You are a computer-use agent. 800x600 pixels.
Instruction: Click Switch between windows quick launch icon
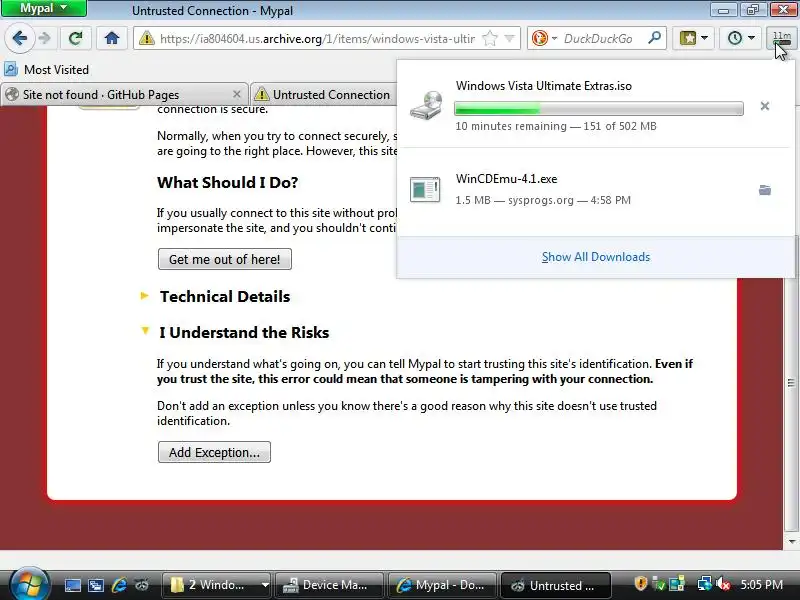[96, 585]
